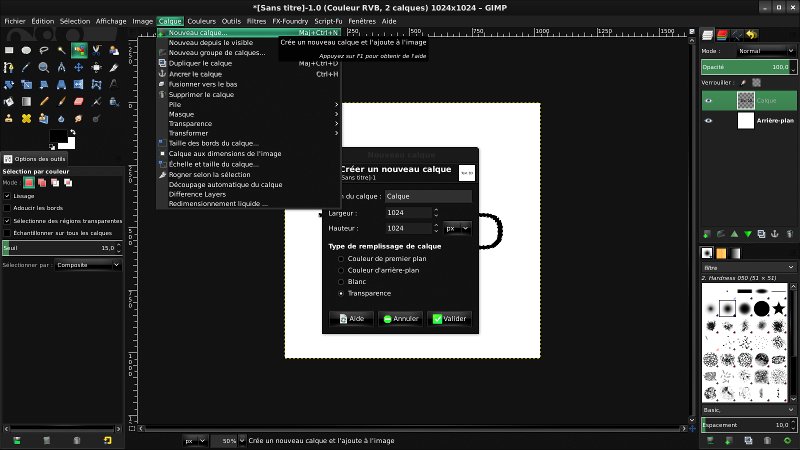The height and width of the screenshot is (450, 800).
Task: Choose Couleur d'arrière-plan fill
Action: click(341, 270)
